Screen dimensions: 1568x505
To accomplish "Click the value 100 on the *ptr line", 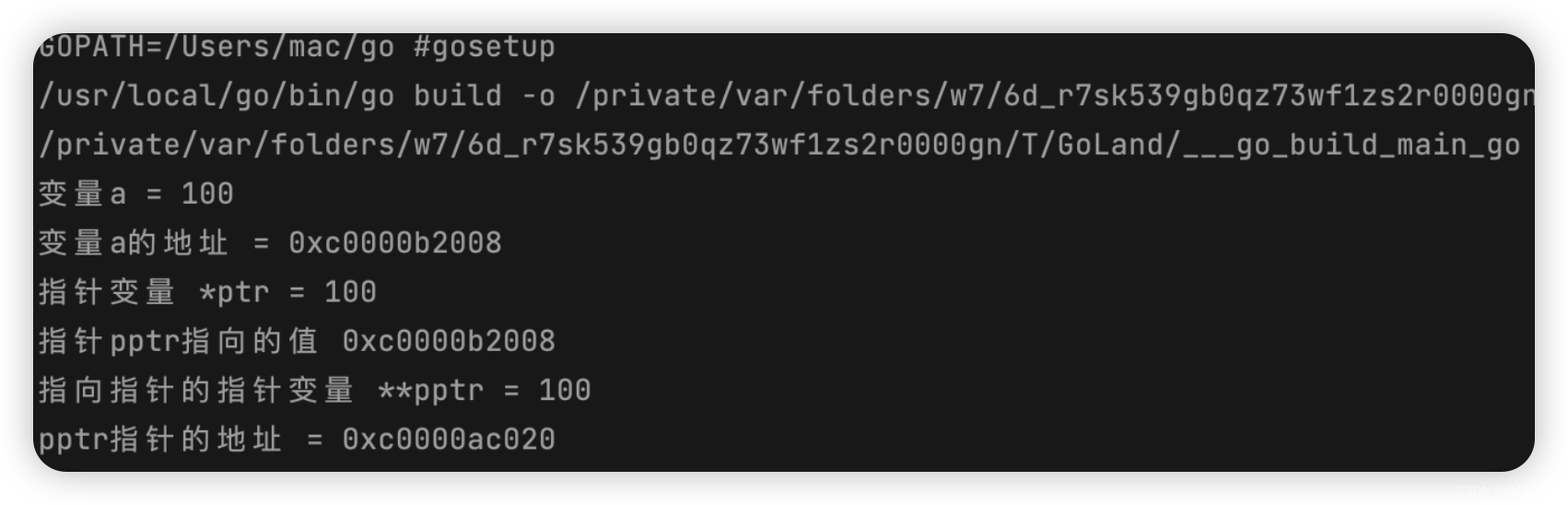I will coord(350,292).
